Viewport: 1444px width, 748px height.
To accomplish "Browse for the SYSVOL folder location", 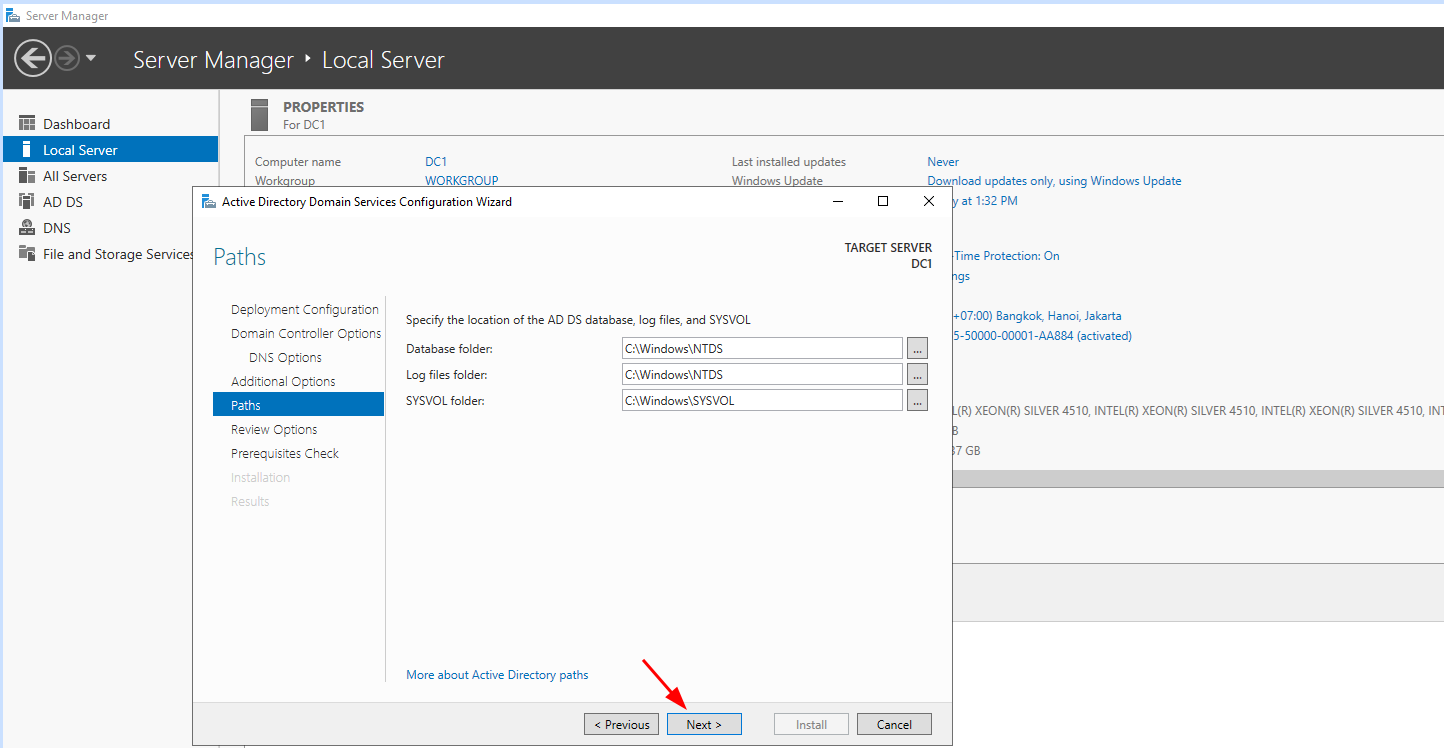I will (917, 400).
